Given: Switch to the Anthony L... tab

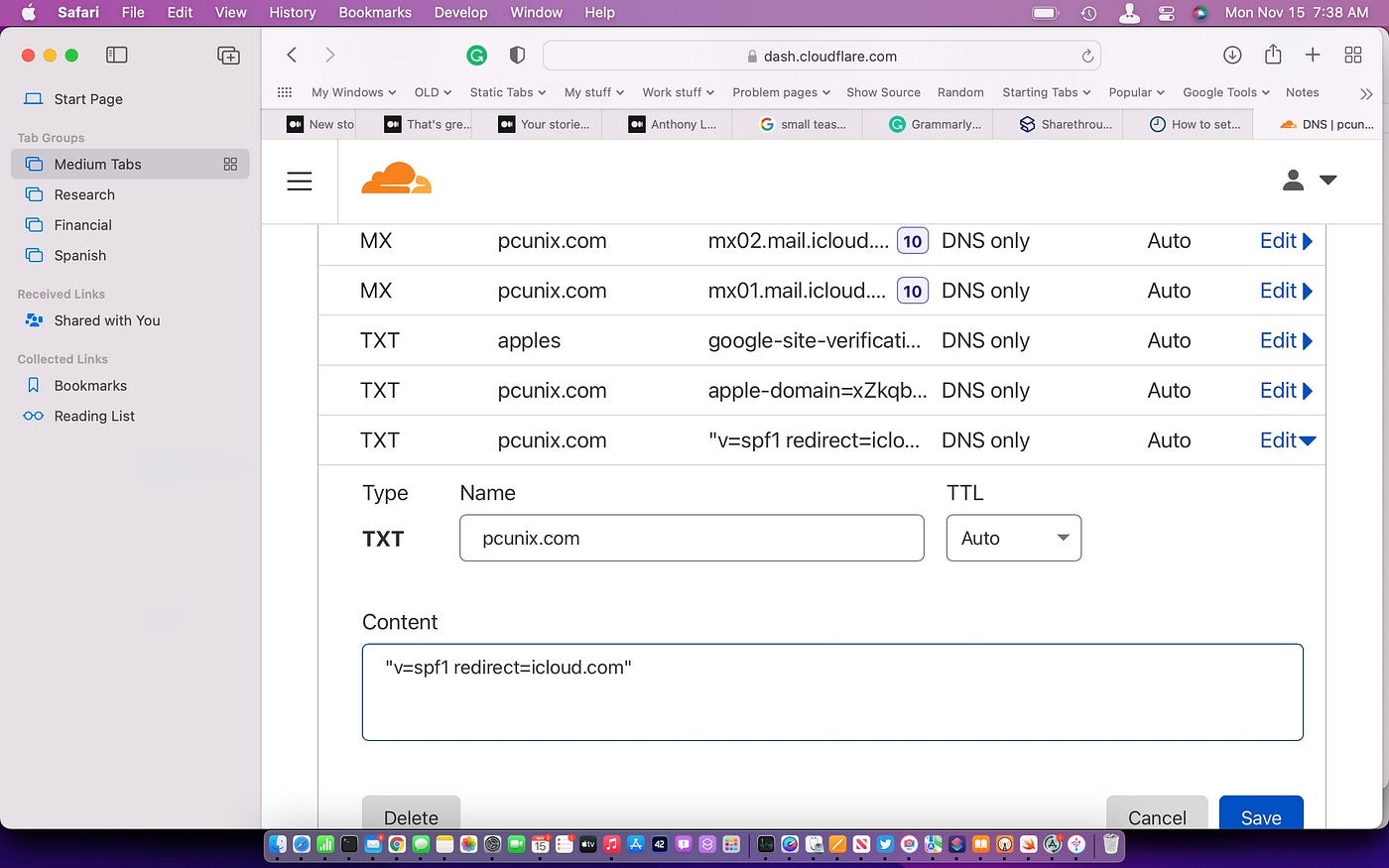Looking at the screenshot, I should coord(667,124).
